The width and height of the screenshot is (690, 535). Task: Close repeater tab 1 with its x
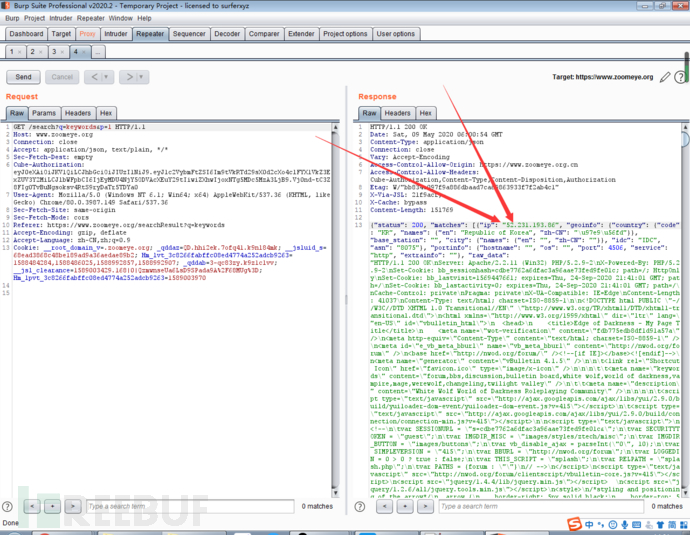(x=19, y=52)
